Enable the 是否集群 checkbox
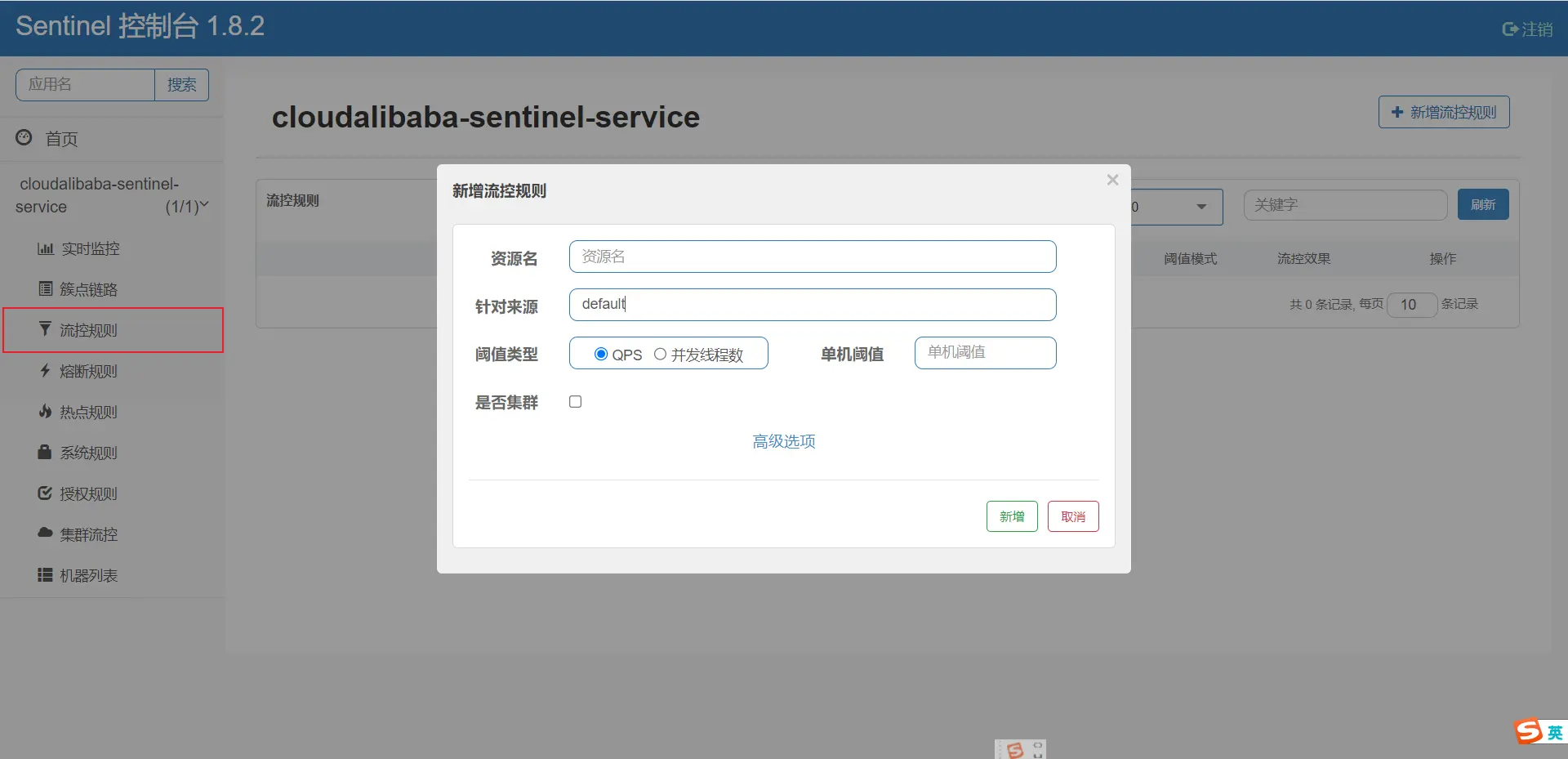1568x759 pixels. 576,401
